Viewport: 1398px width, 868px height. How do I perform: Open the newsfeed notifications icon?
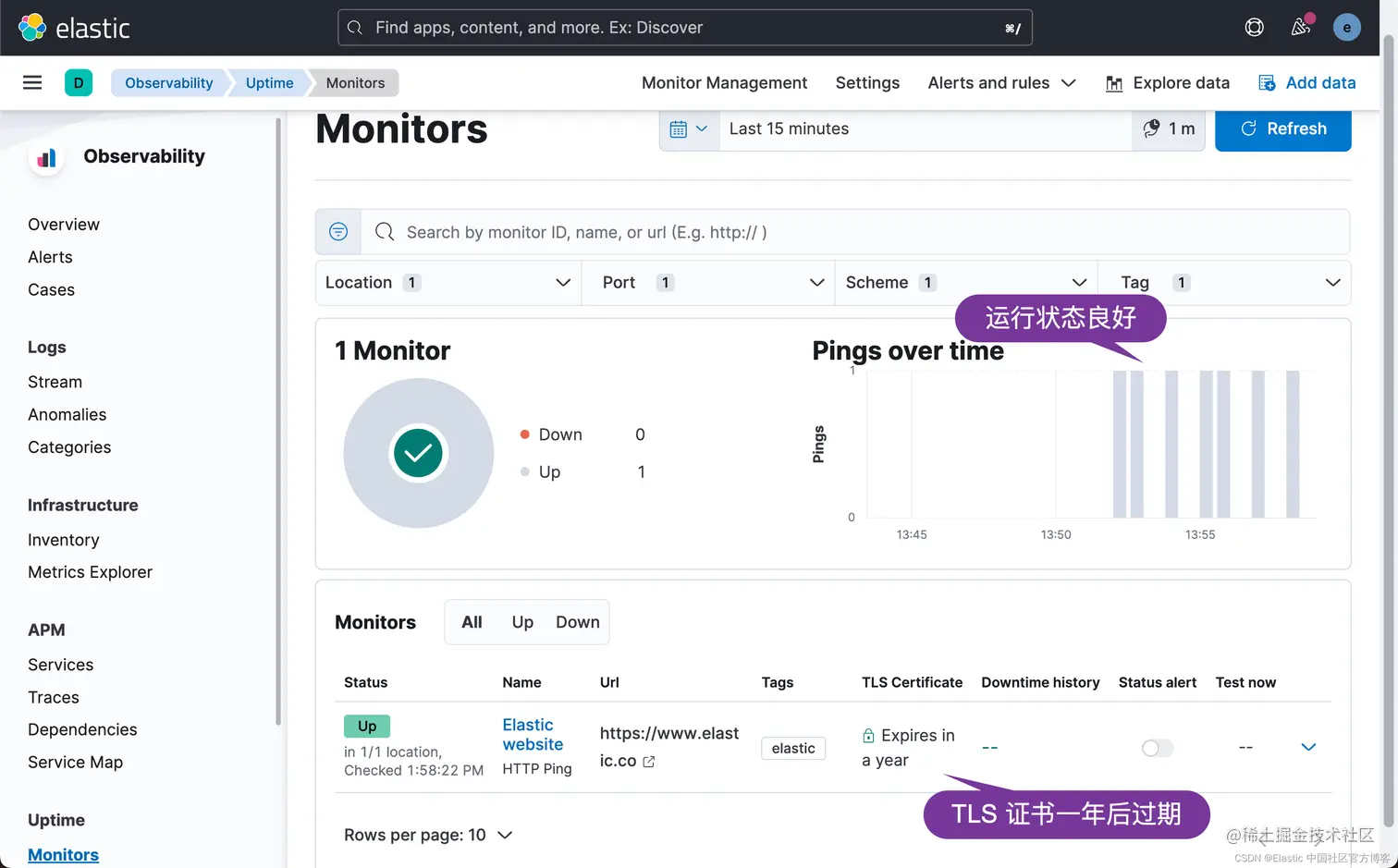tap(1301, 27)
